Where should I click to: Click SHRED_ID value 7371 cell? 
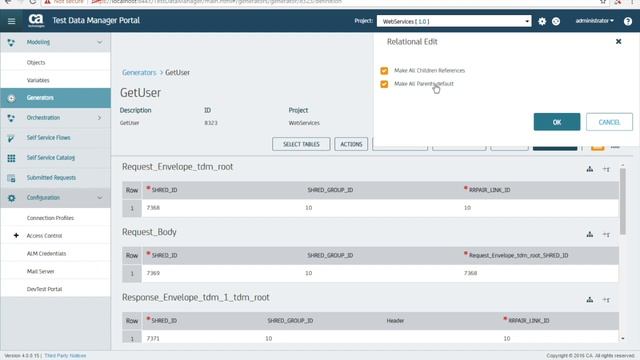153,338
